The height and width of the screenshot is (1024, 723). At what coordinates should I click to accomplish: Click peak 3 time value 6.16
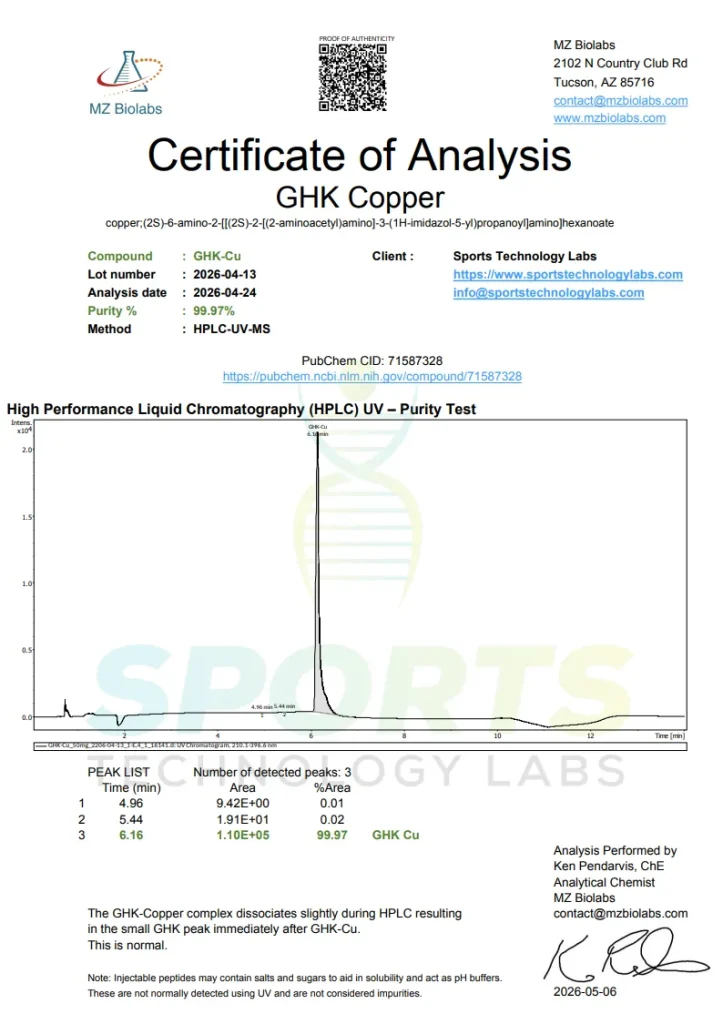131,835
